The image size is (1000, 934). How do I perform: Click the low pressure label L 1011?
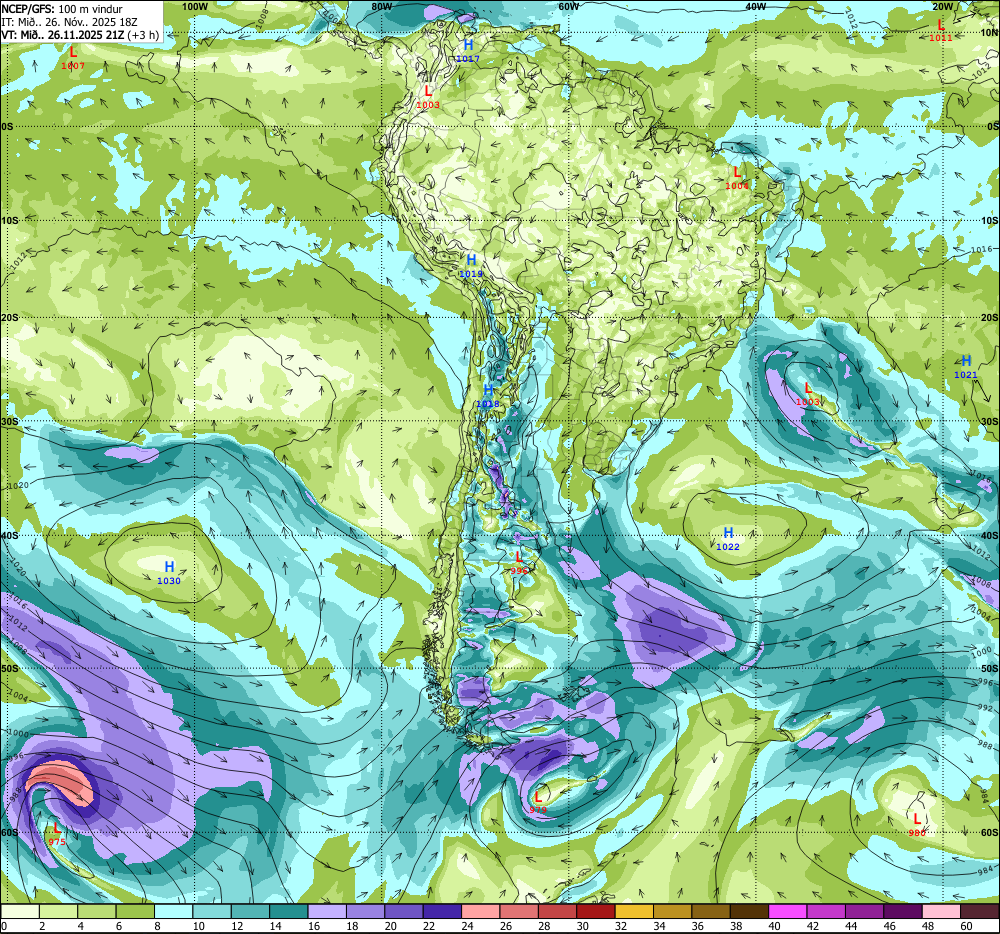tap(941, 30)
